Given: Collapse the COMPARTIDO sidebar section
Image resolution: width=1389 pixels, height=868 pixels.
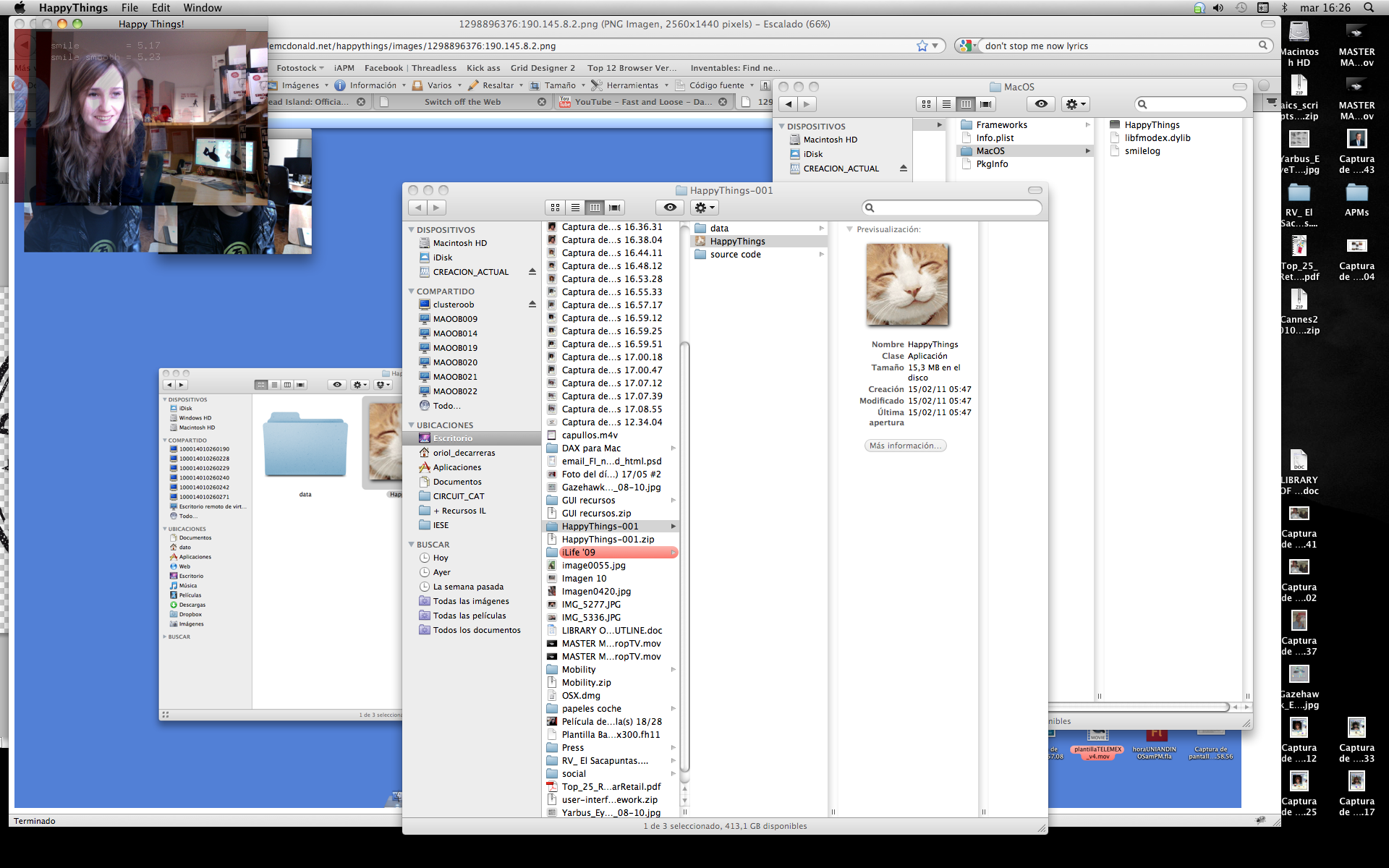Looking at the screenshot, I should coord(411,292).
